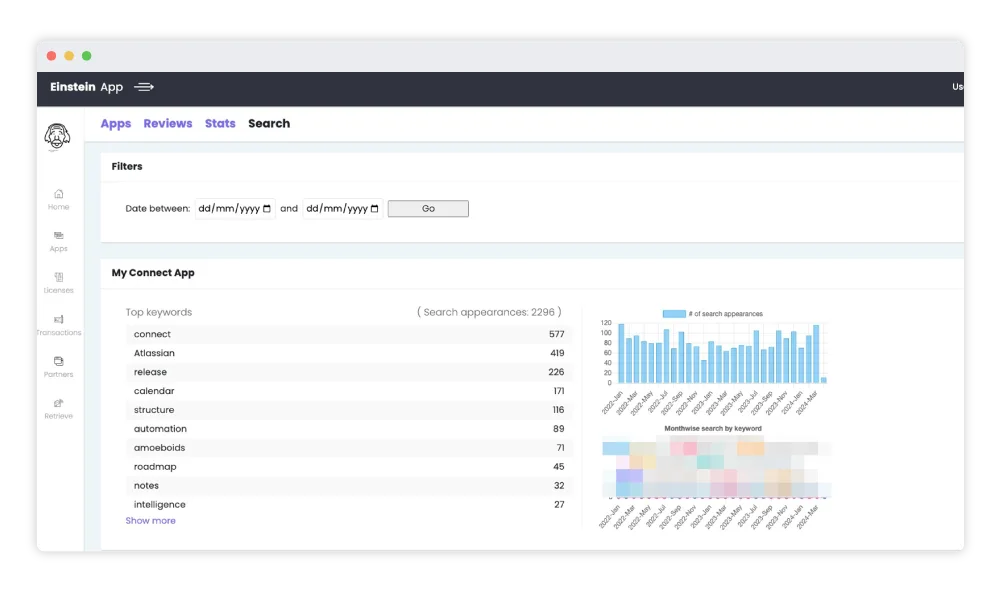Open the start date calendar picker
1000x594 pixels.
(x=267, y=209)
